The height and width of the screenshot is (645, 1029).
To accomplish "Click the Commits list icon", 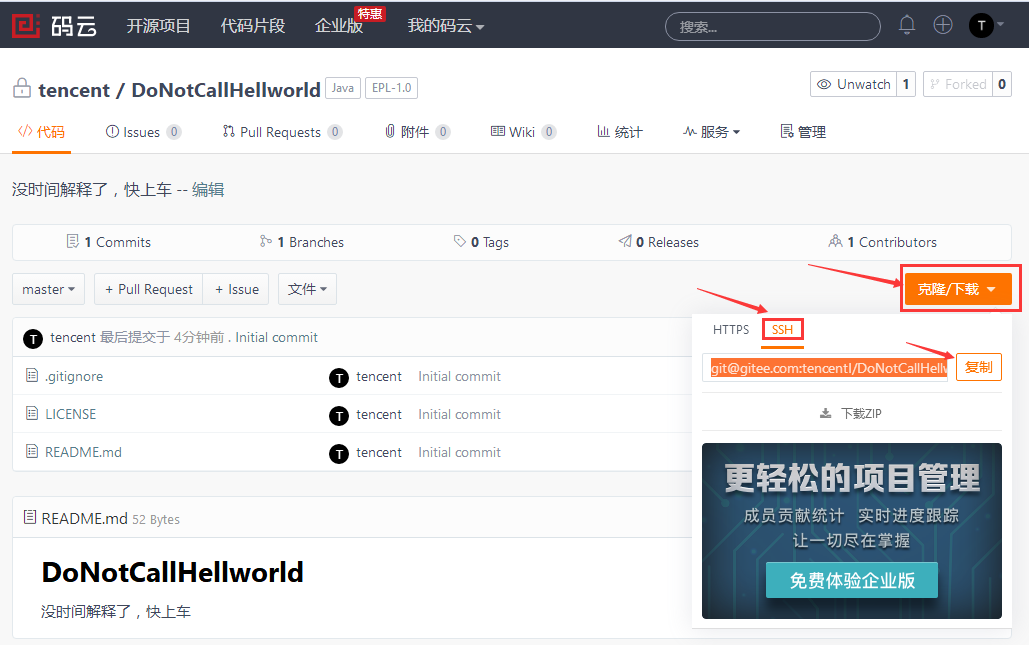I will (x=72, y=241).
